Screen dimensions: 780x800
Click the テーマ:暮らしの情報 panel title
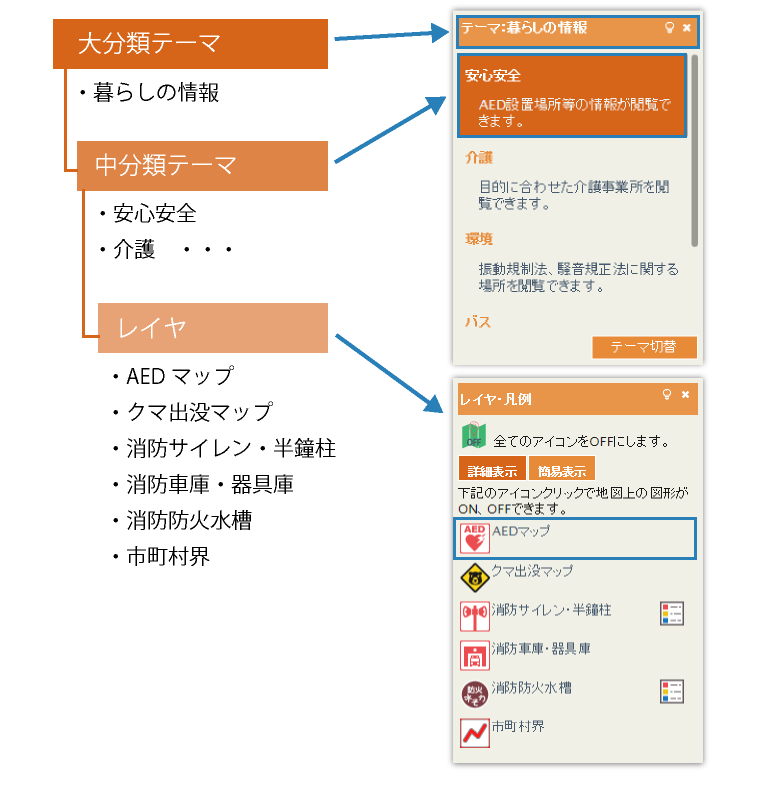524,27
